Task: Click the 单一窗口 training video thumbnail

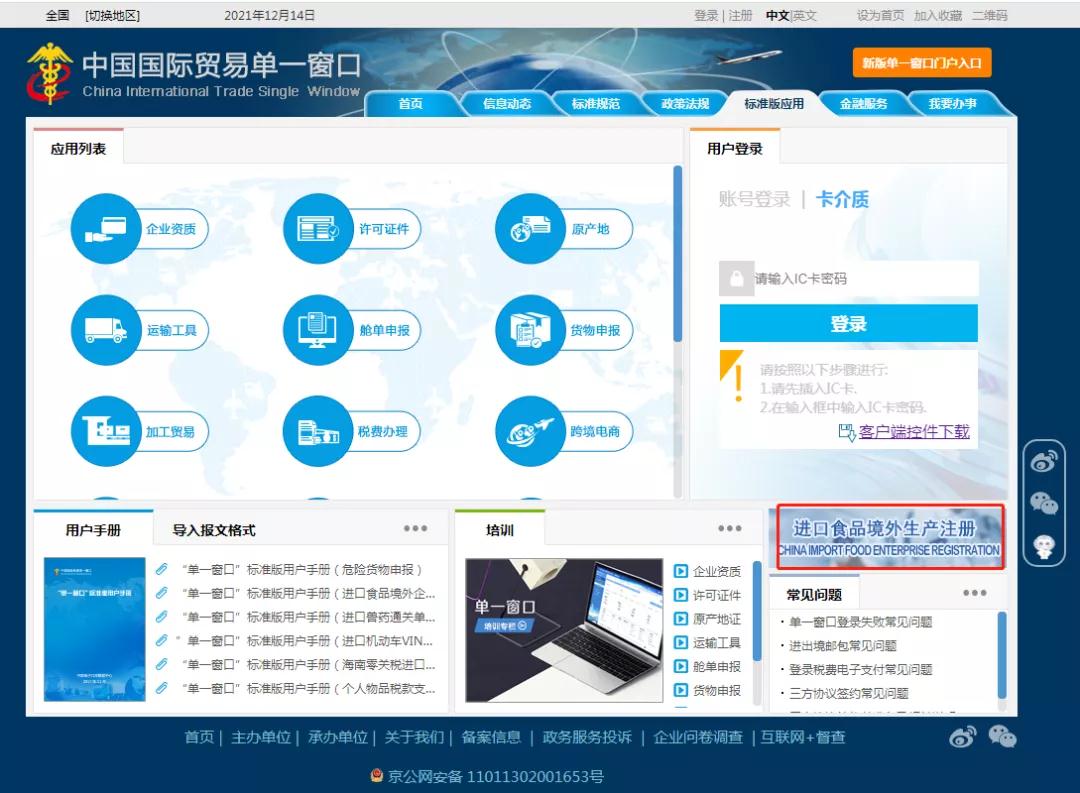Action: pyautogui.click(x=564, y=630)
